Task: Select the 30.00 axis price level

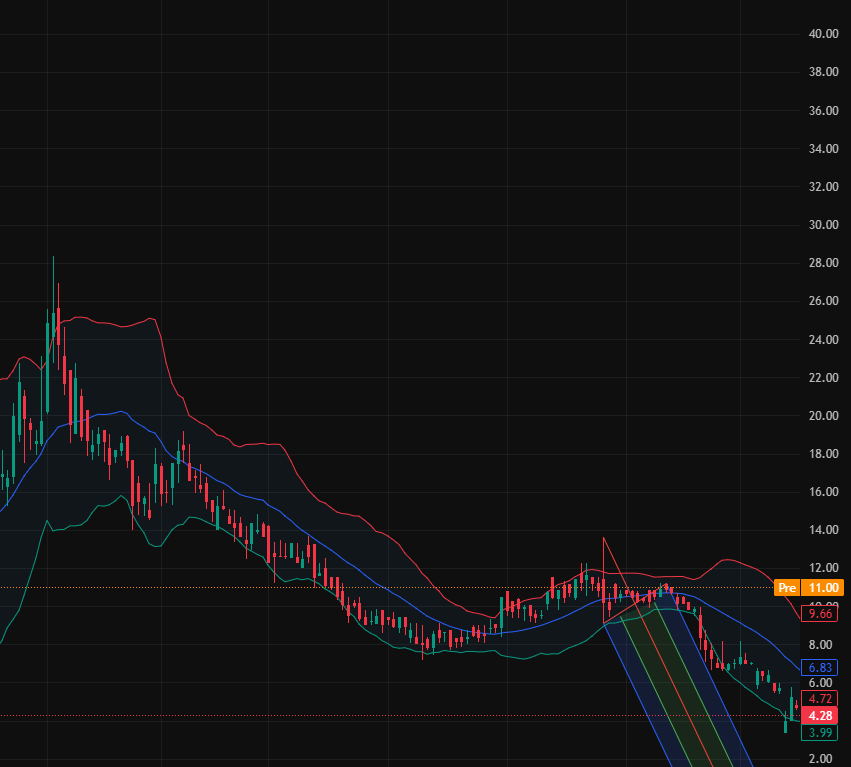Action: [823, 225]
